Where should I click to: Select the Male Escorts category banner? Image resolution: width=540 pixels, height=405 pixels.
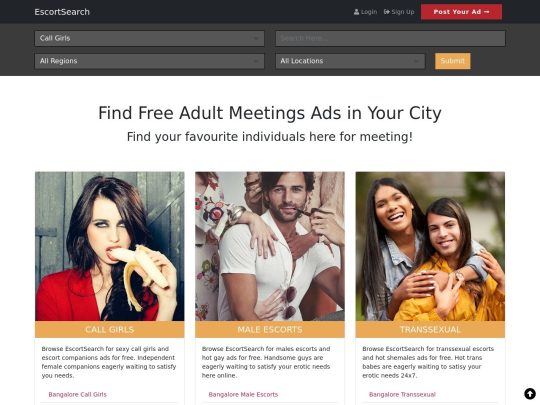point(270,330)
